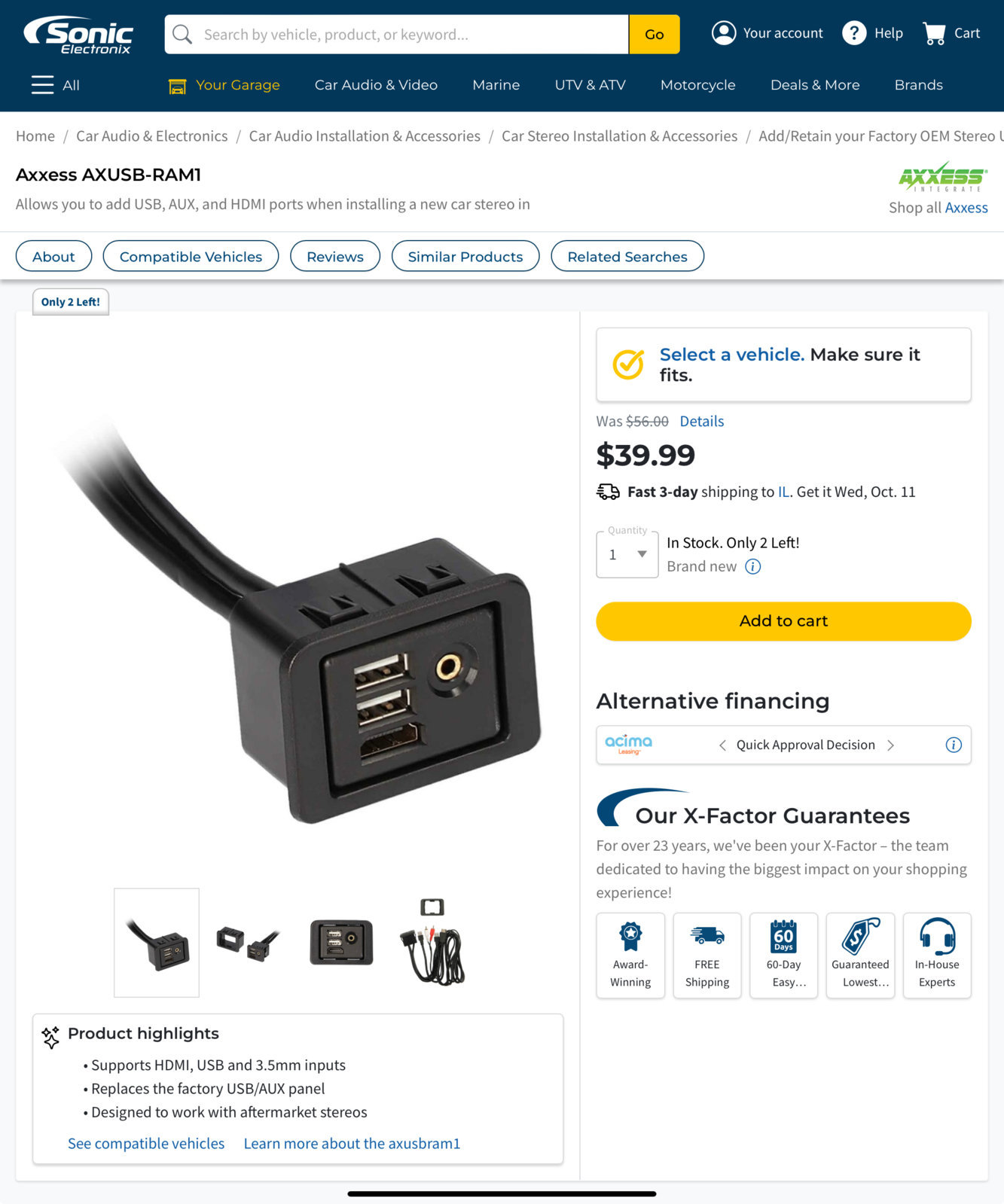The width and height of the screenshot is (1004, 1204).
Task: Open the Marine menu
Action: coord(496,85)
